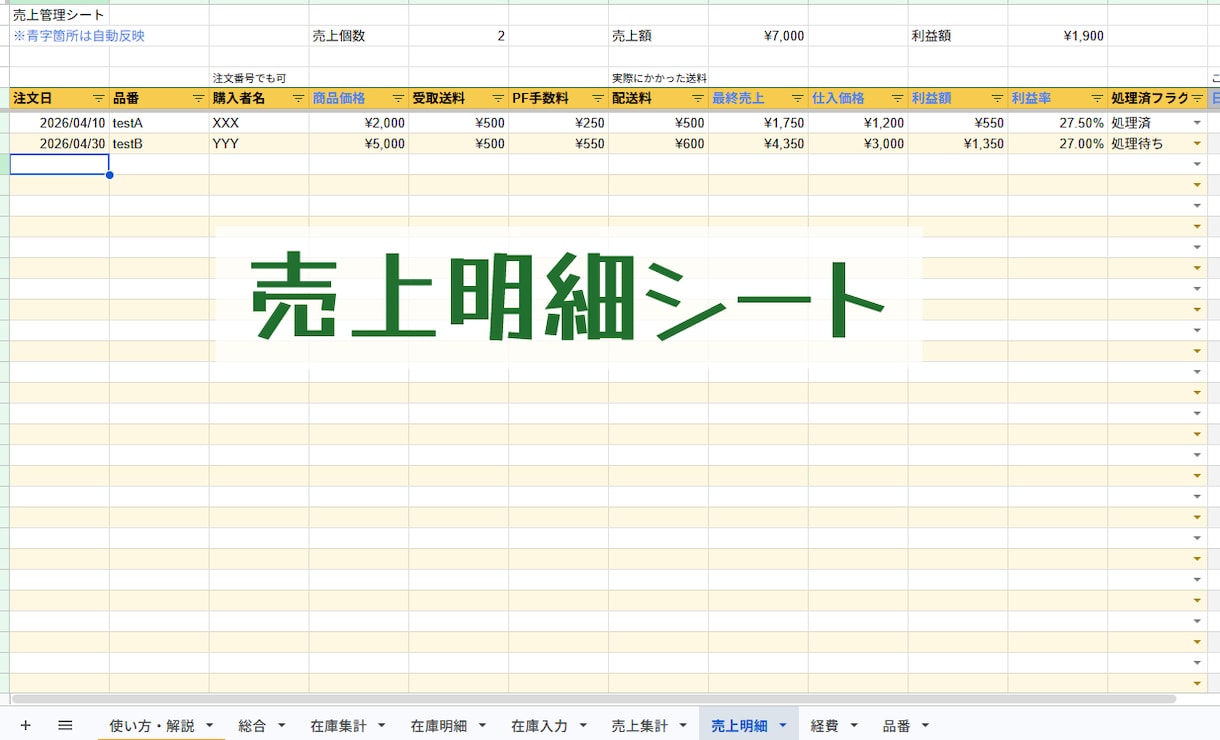
Task: Click the 配送料 header filter icon
Action: (698, 98)
